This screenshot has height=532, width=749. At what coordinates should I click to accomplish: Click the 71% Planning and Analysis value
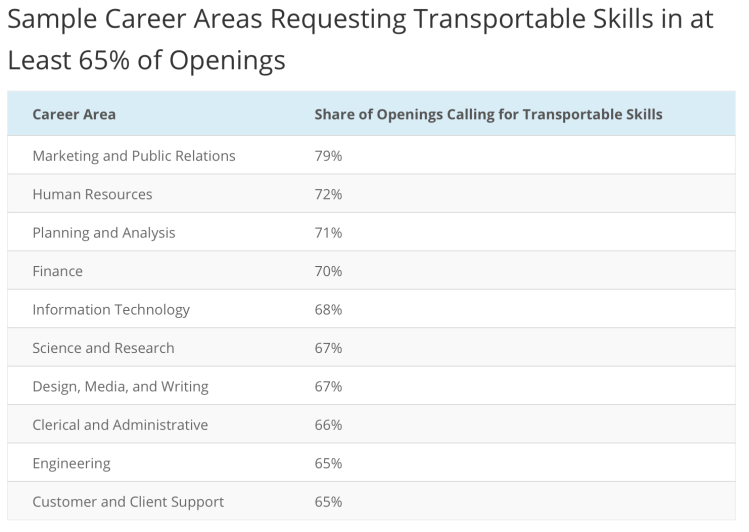click(328, 233)
